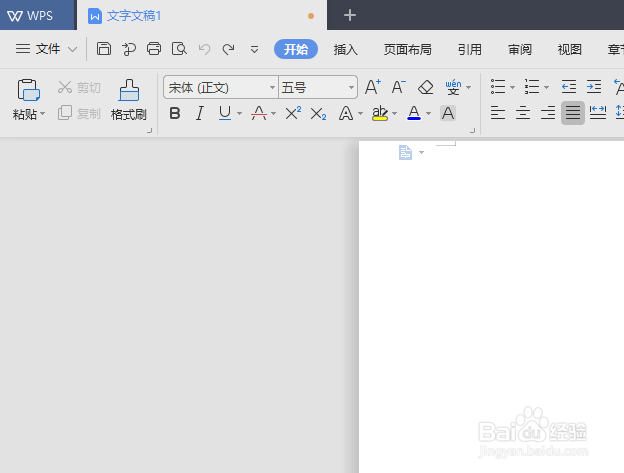Toggle Underline formatting
Image resolution: width=624 pixels, height=473 pixels.
[225, 113]
